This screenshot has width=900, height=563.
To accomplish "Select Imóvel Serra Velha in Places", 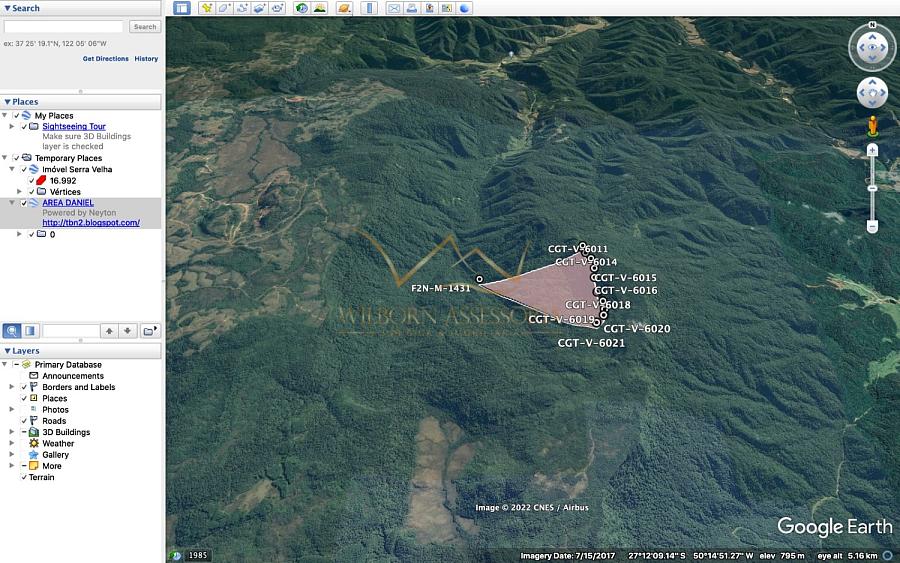I will pyautogui.click(x=77, y=170).
